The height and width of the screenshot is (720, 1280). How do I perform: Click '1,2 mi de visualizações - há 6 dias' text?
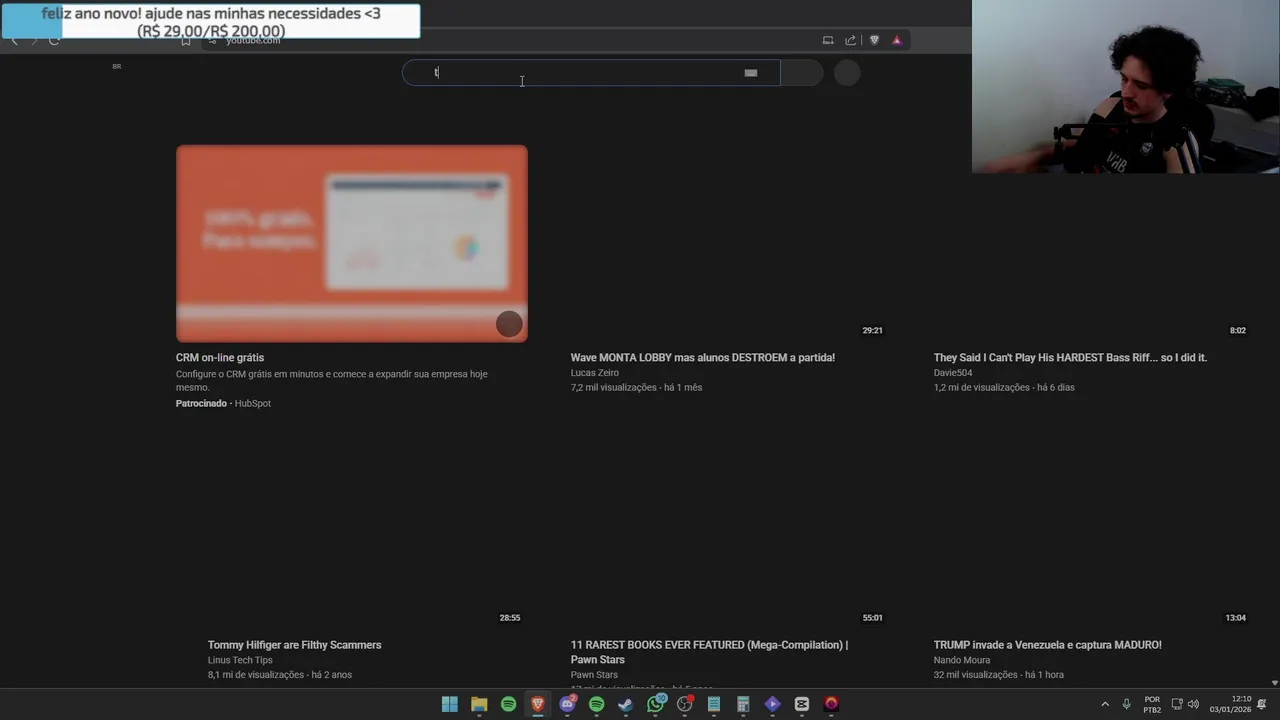point(1004,388)
